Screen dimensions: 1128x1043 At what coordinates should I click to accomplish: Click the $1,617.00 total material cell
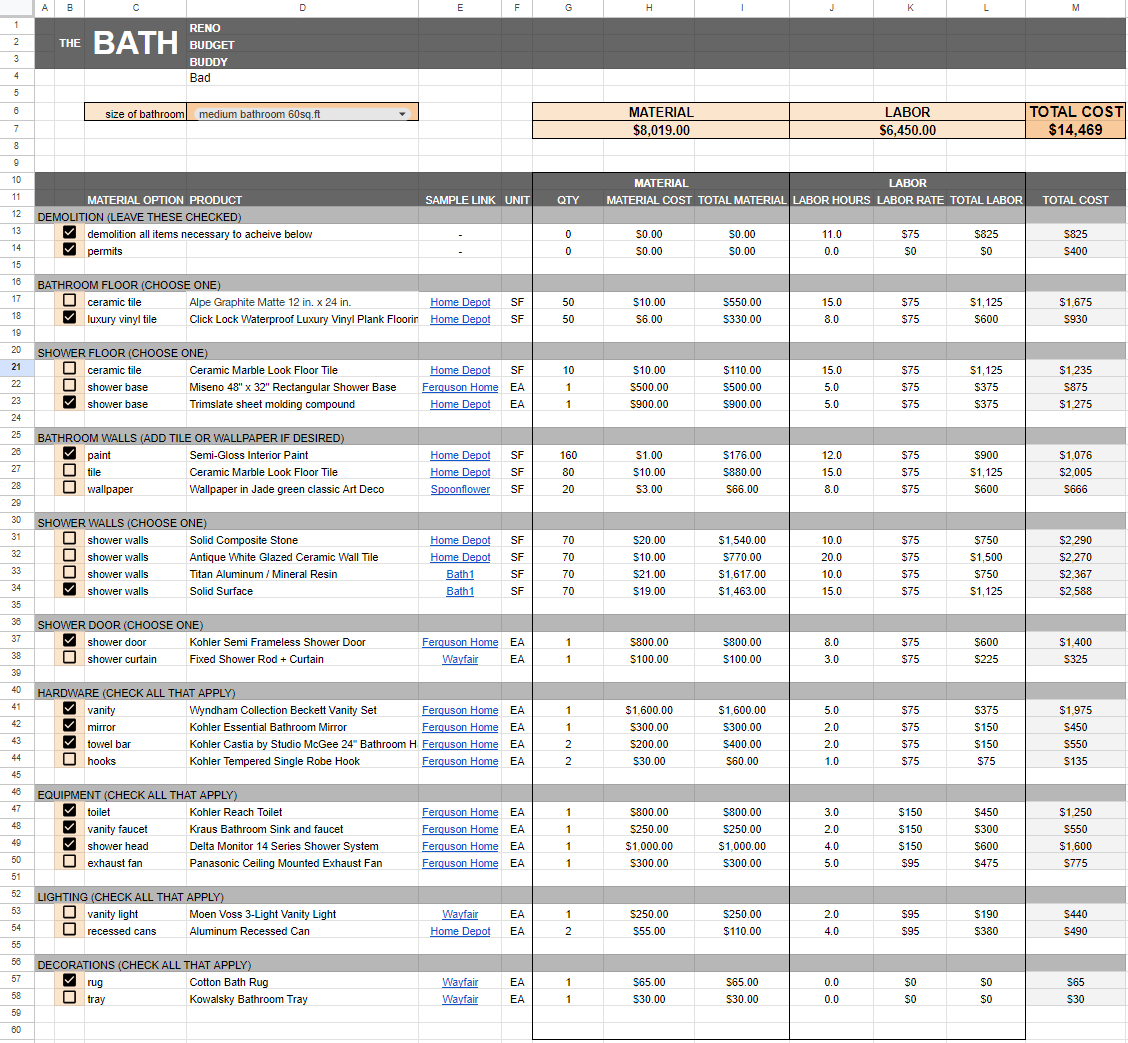[742, 574]
